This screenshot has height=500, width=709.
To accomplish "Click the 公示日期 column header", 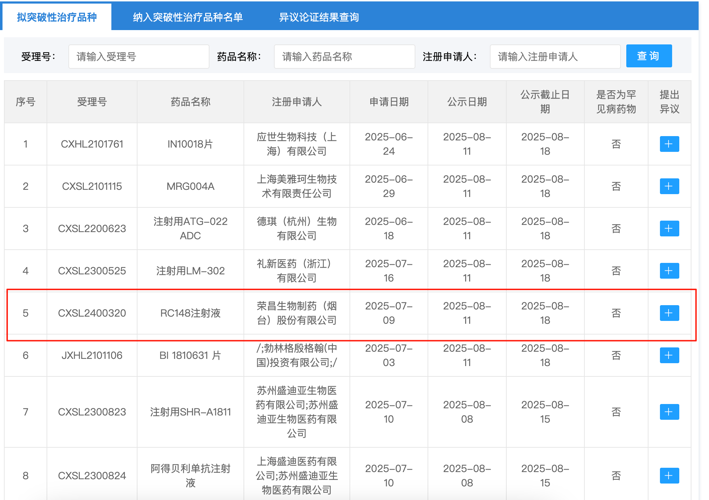I will (x=467, y=102).
